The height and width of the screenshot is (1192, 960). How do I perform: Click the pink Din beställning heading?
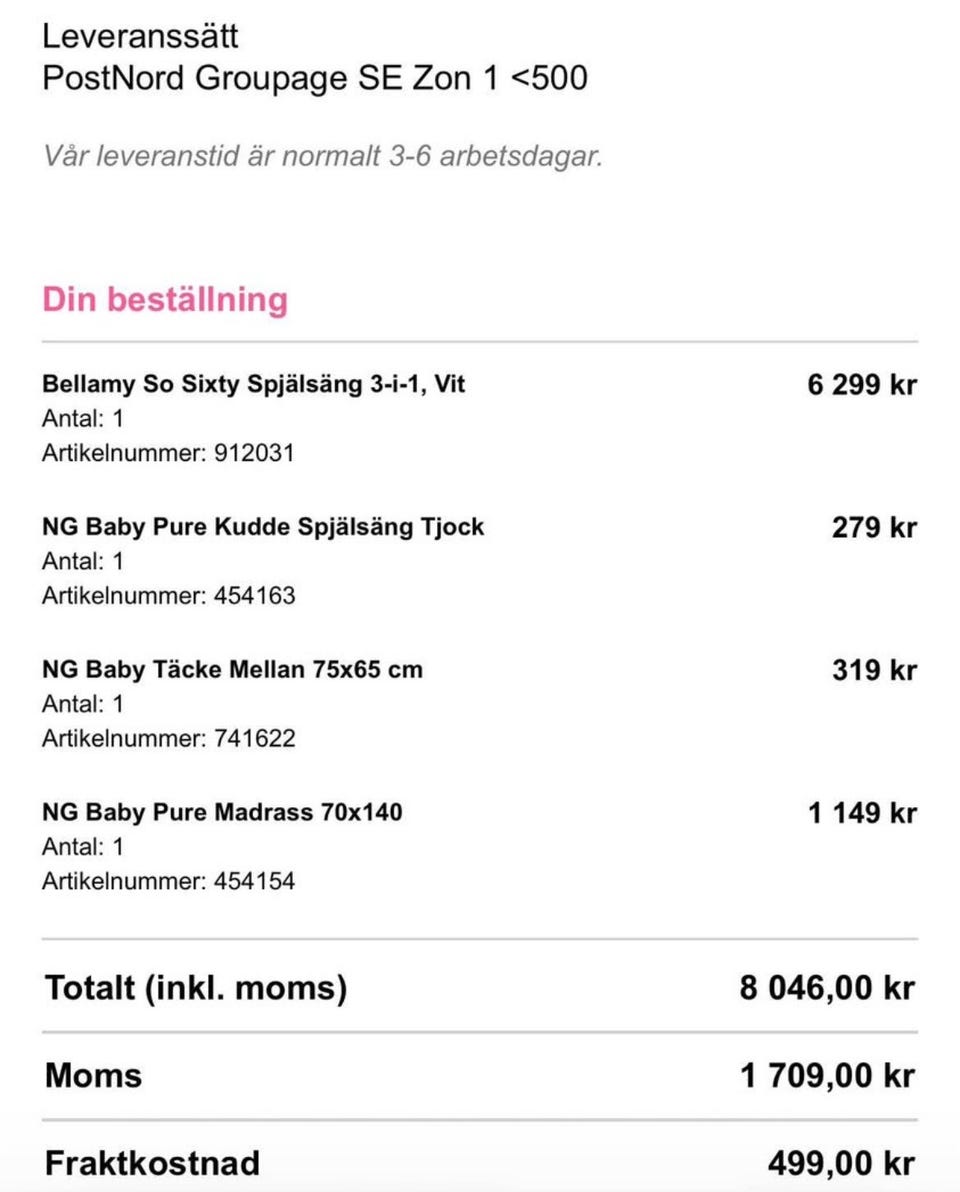(x=165, y=300)
